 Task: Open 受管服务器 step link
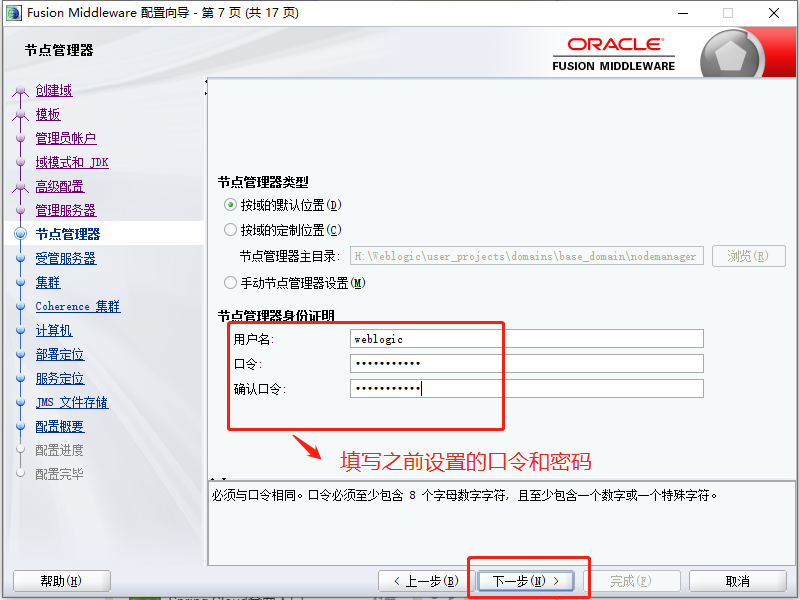point(66,258)
